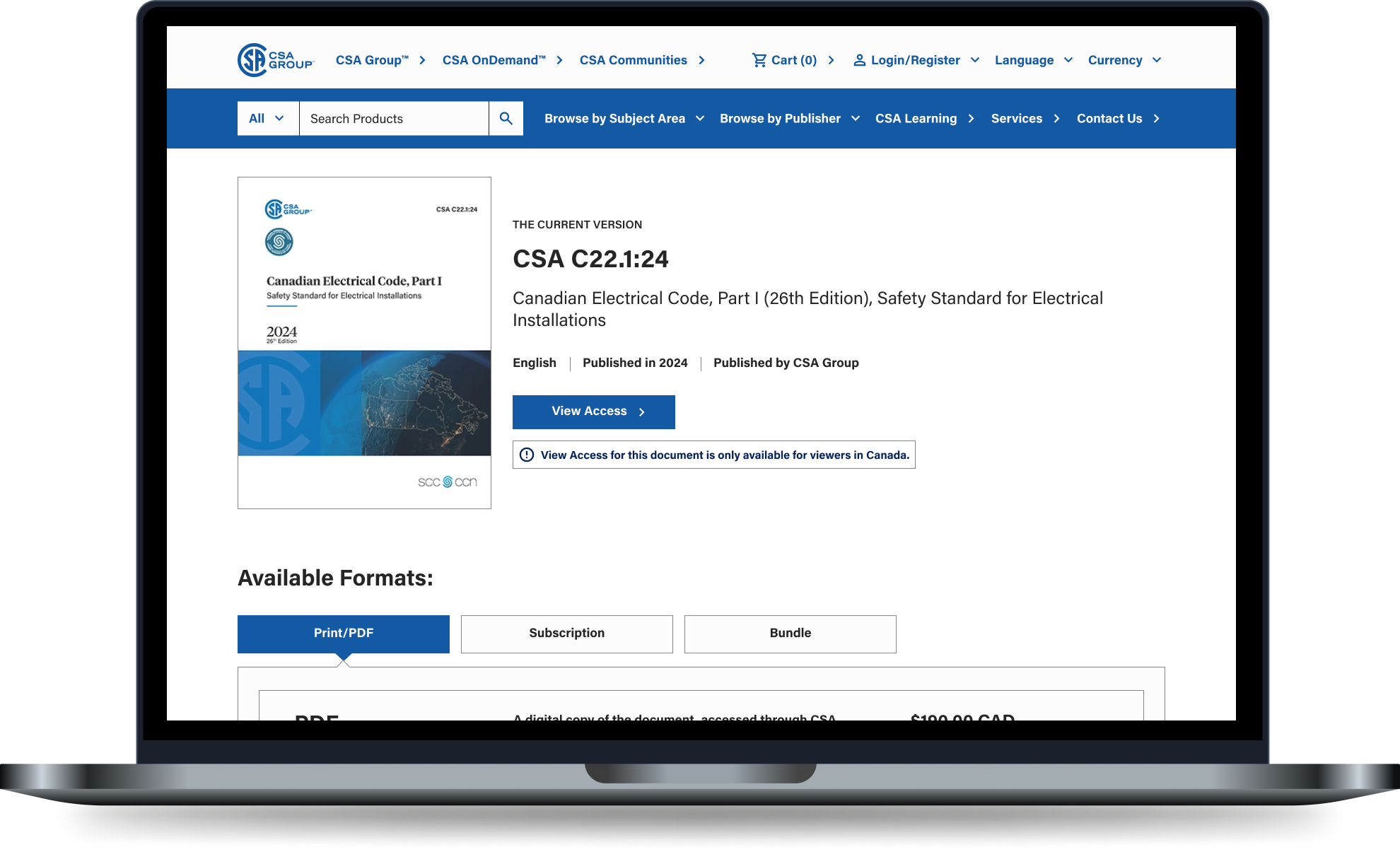Screen dimensions: 1400x852
Task: Click the CSA C22.1:24 cover thumbnail
Action: click(x=364, y=342)
